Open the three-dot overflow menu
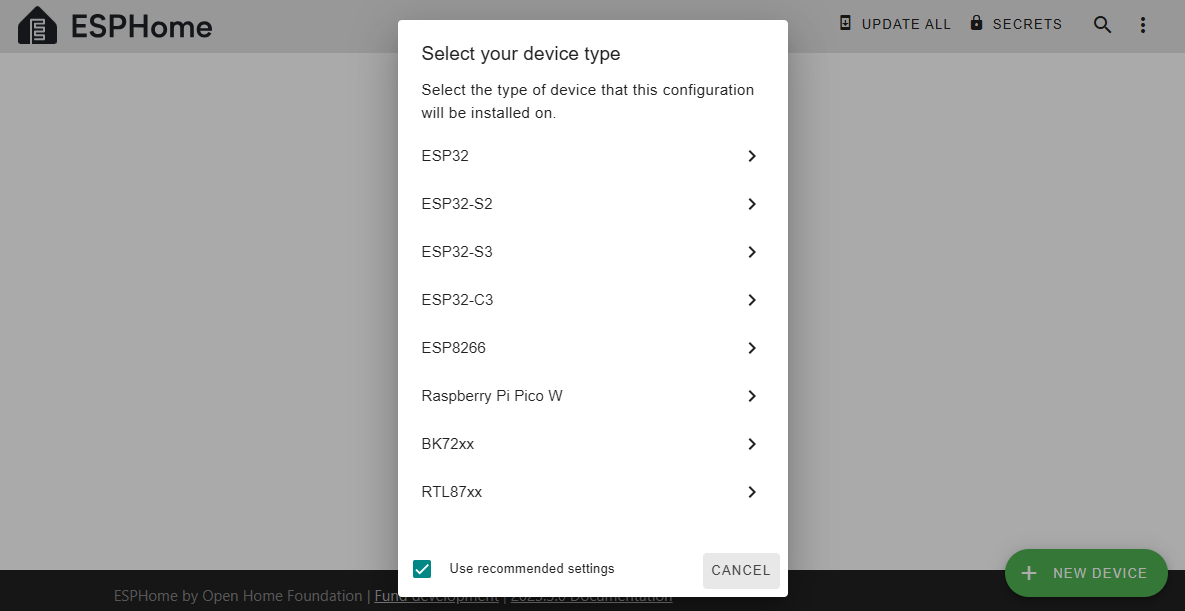The width and height of the screenshot is (1185, 611). point(1143,25)
